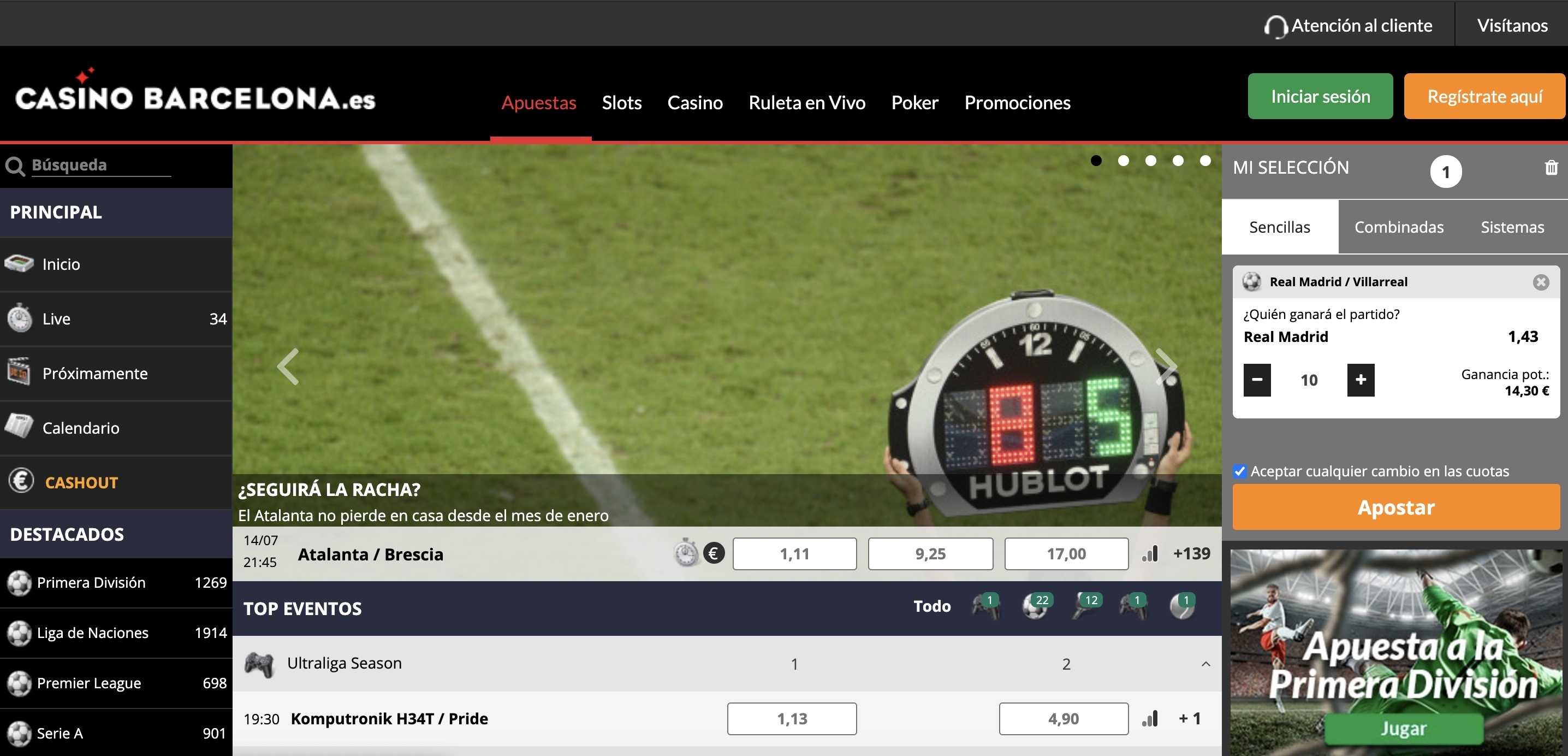Select odds 1,13 for Komputronik H34T

(x=792, y=718)
